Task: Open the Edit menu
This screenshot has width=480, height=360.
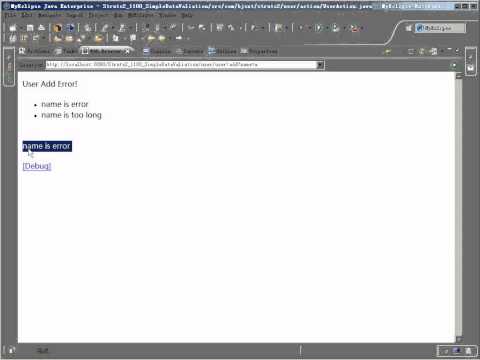Action: tap(27, 15)
